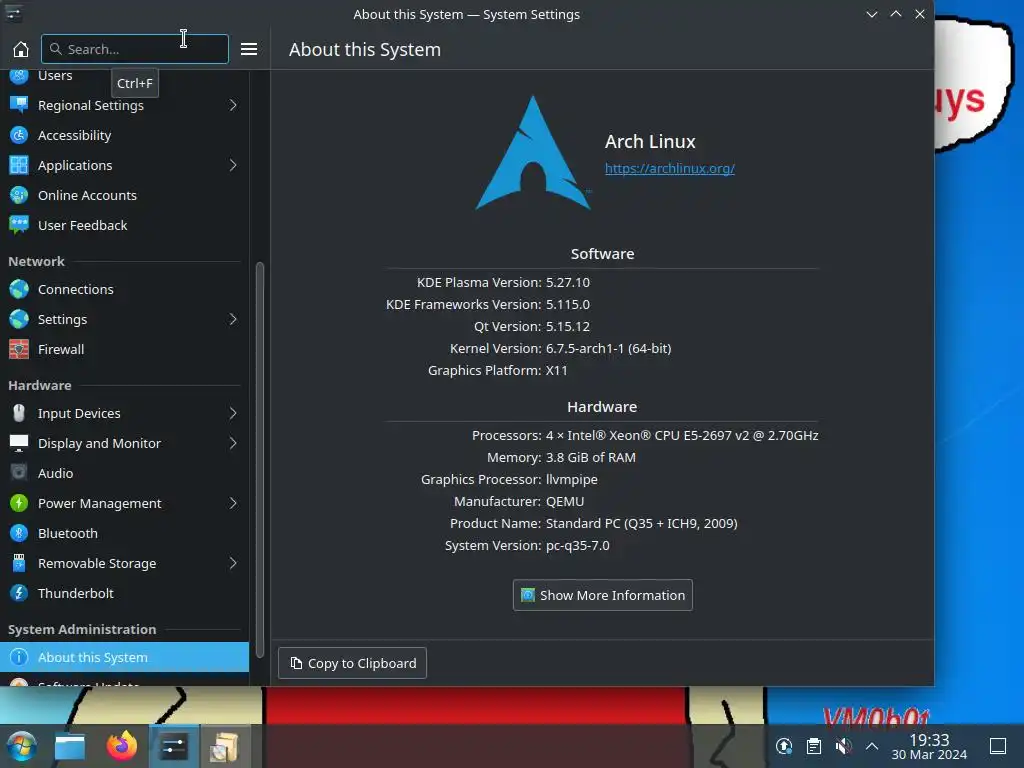
Task: Click the About this System info icon
Action: click(19, 657)
